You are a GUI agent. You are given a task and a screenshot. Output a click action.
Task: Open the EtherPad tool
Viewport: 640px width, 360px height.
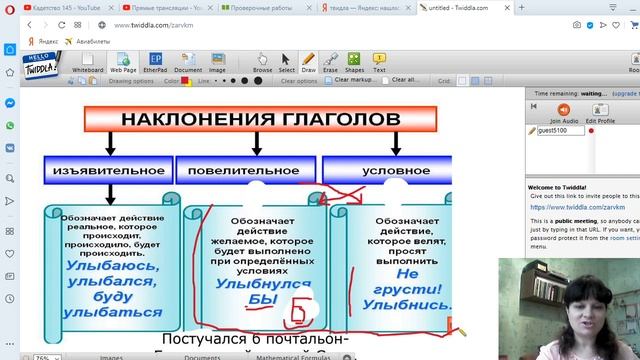coord(155,62)
